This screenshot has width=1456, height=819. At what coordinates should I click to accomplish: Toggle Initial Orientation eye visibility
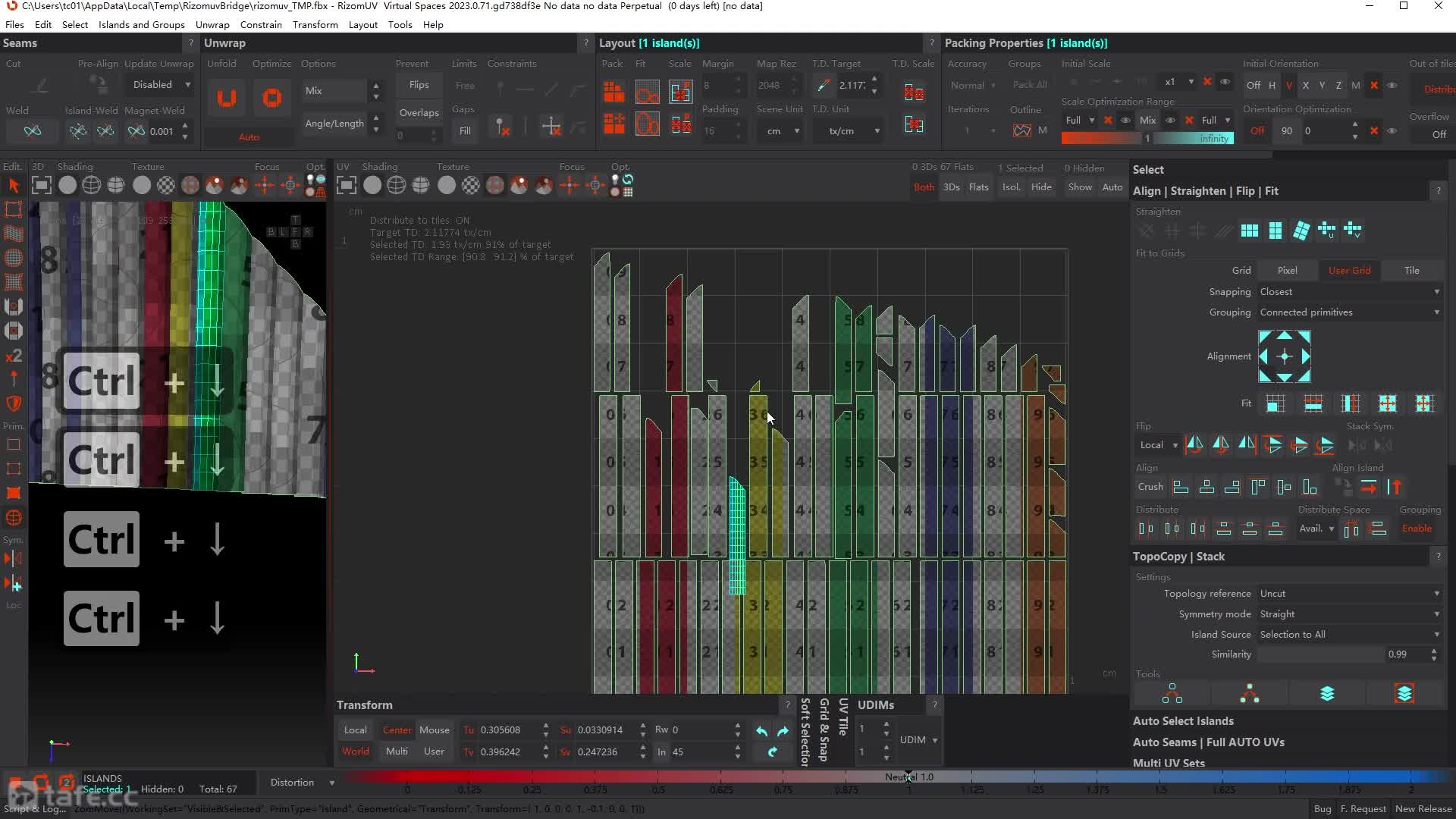(x=1392, y=85)
